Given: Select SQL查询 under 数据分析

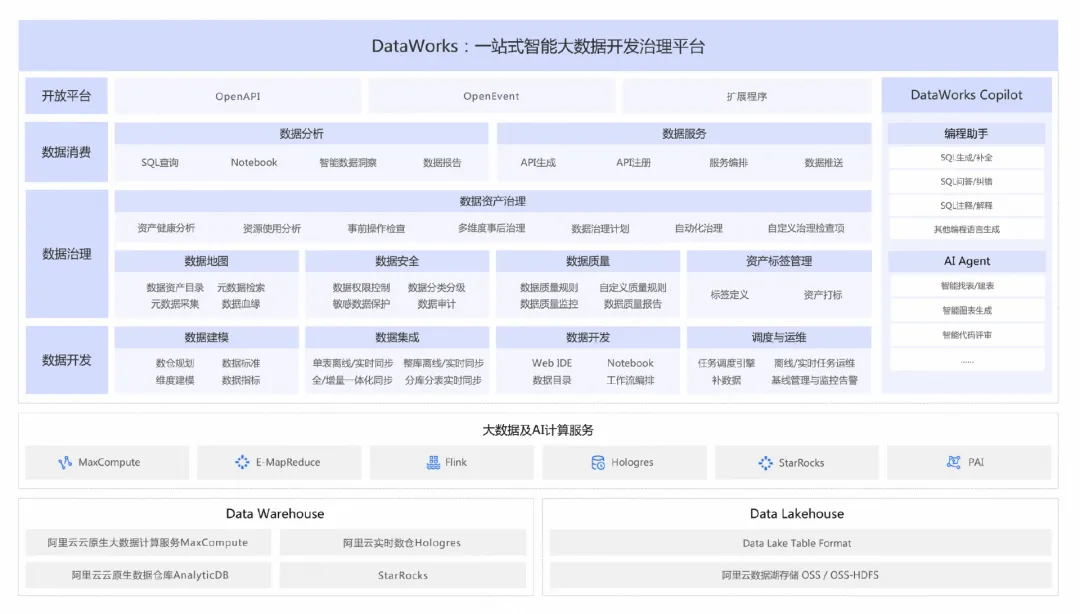Looking at the screenshot, I should 160,163.
